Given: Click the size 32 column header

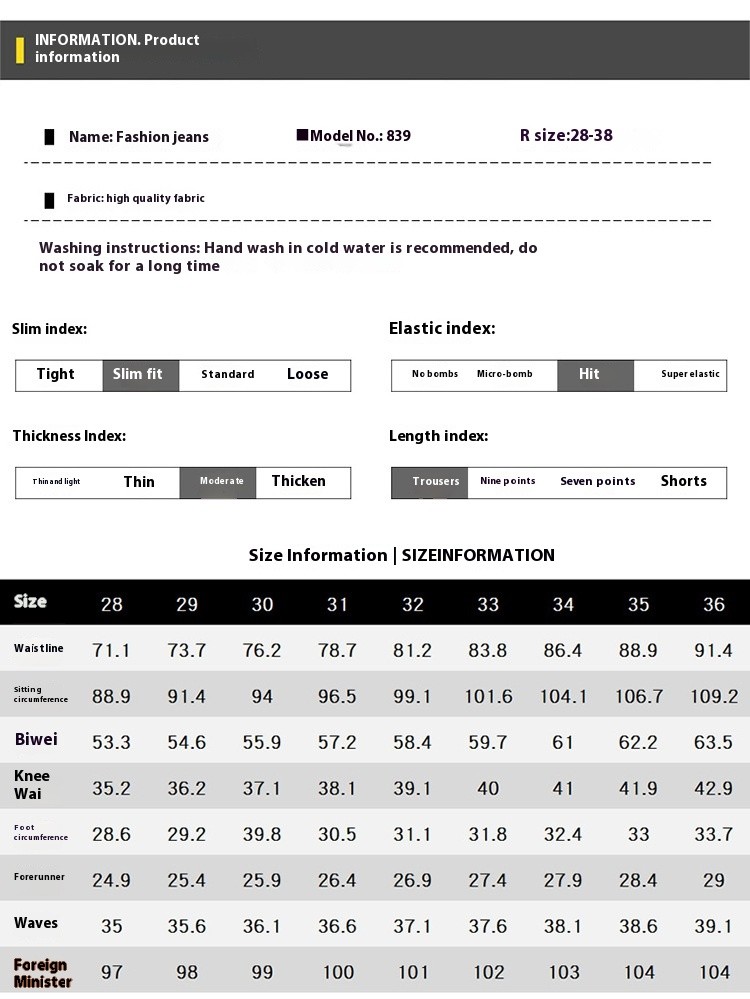Looking at the screenshot, I should (413, 604).
